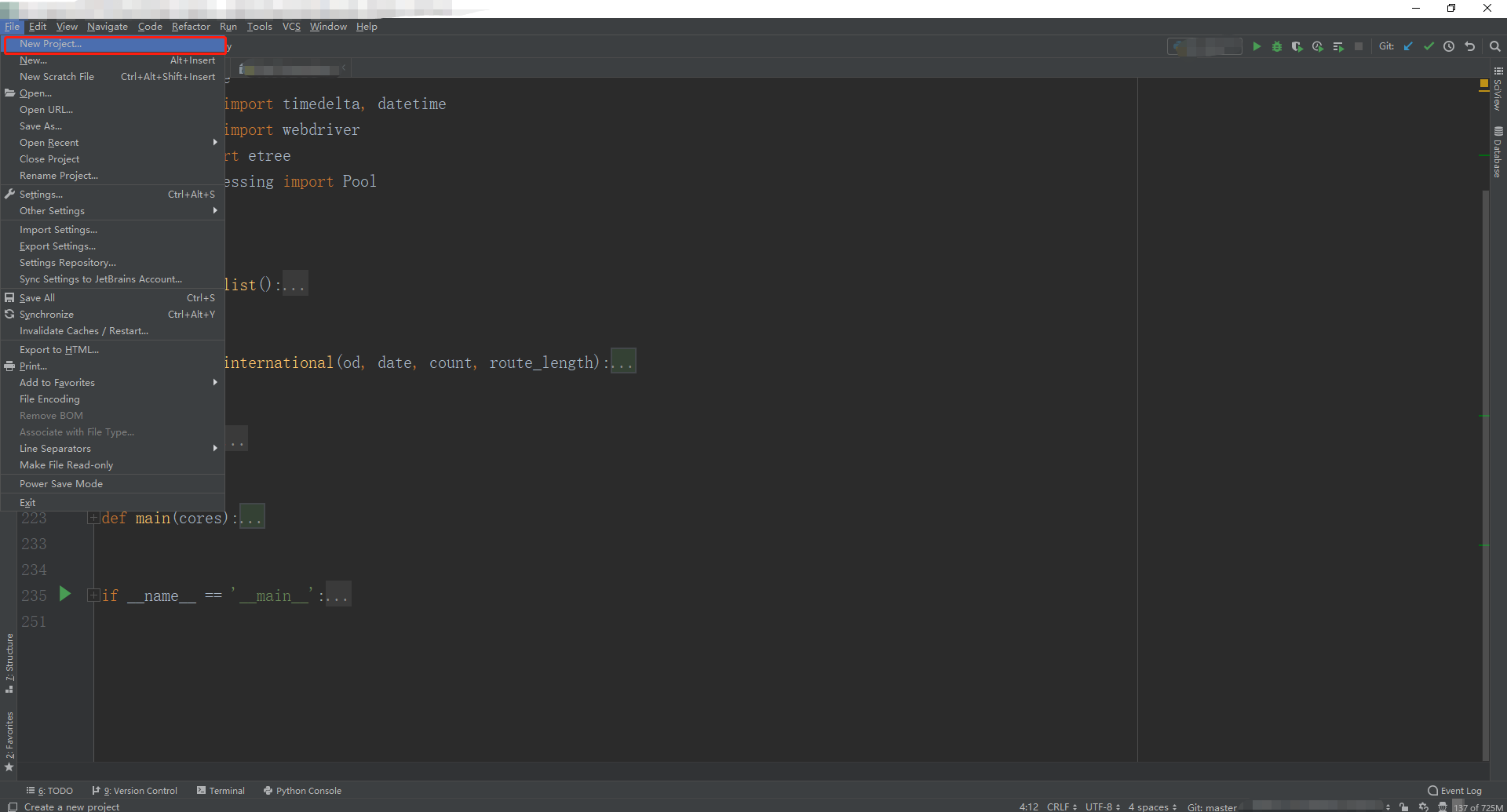Select New Project... in File menu
The height and width of the screenshot is (812, 1507).
tap(115, 44)
